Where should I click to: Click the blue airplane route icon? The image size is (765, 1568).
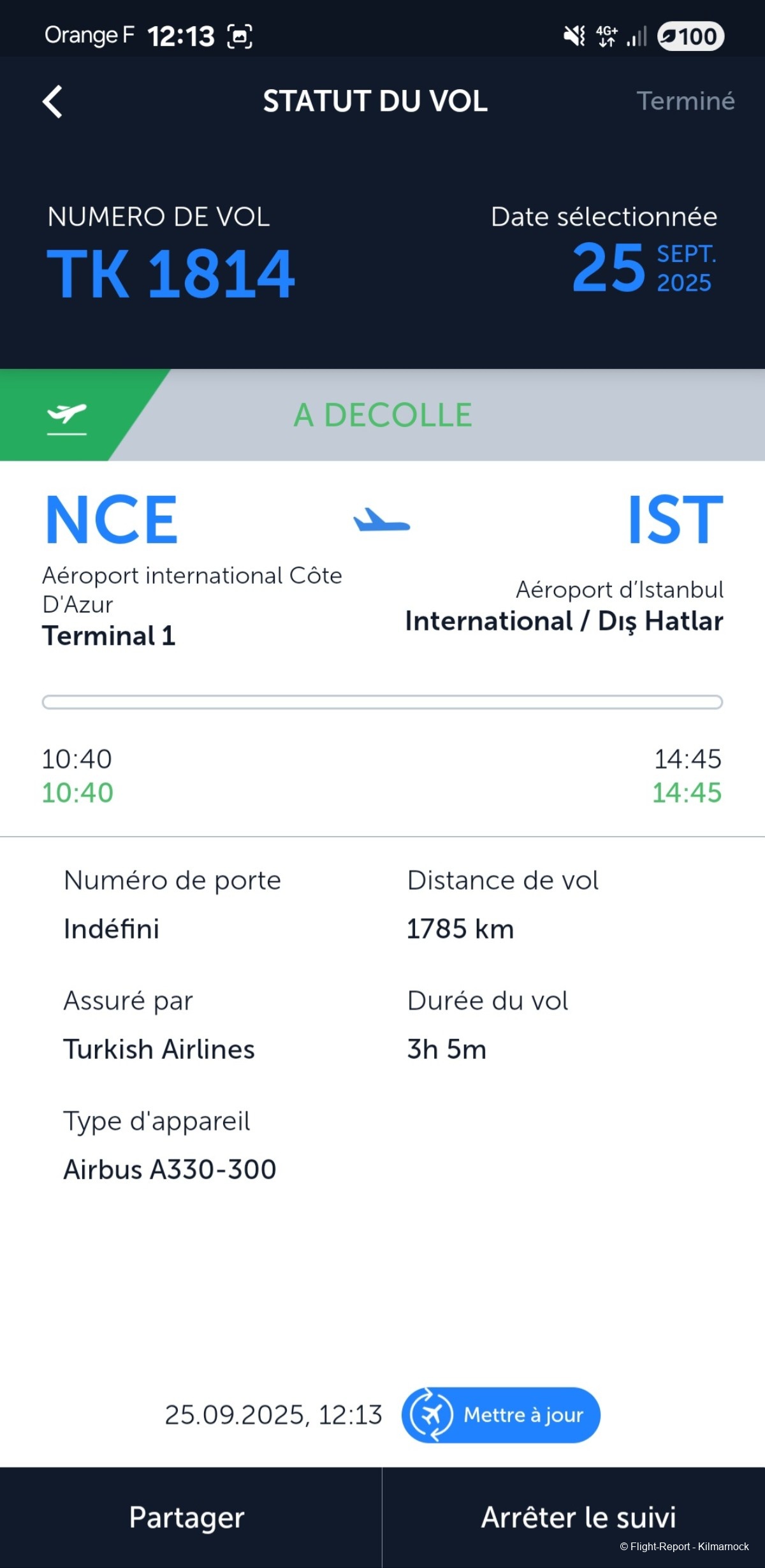tap(382, 520)
